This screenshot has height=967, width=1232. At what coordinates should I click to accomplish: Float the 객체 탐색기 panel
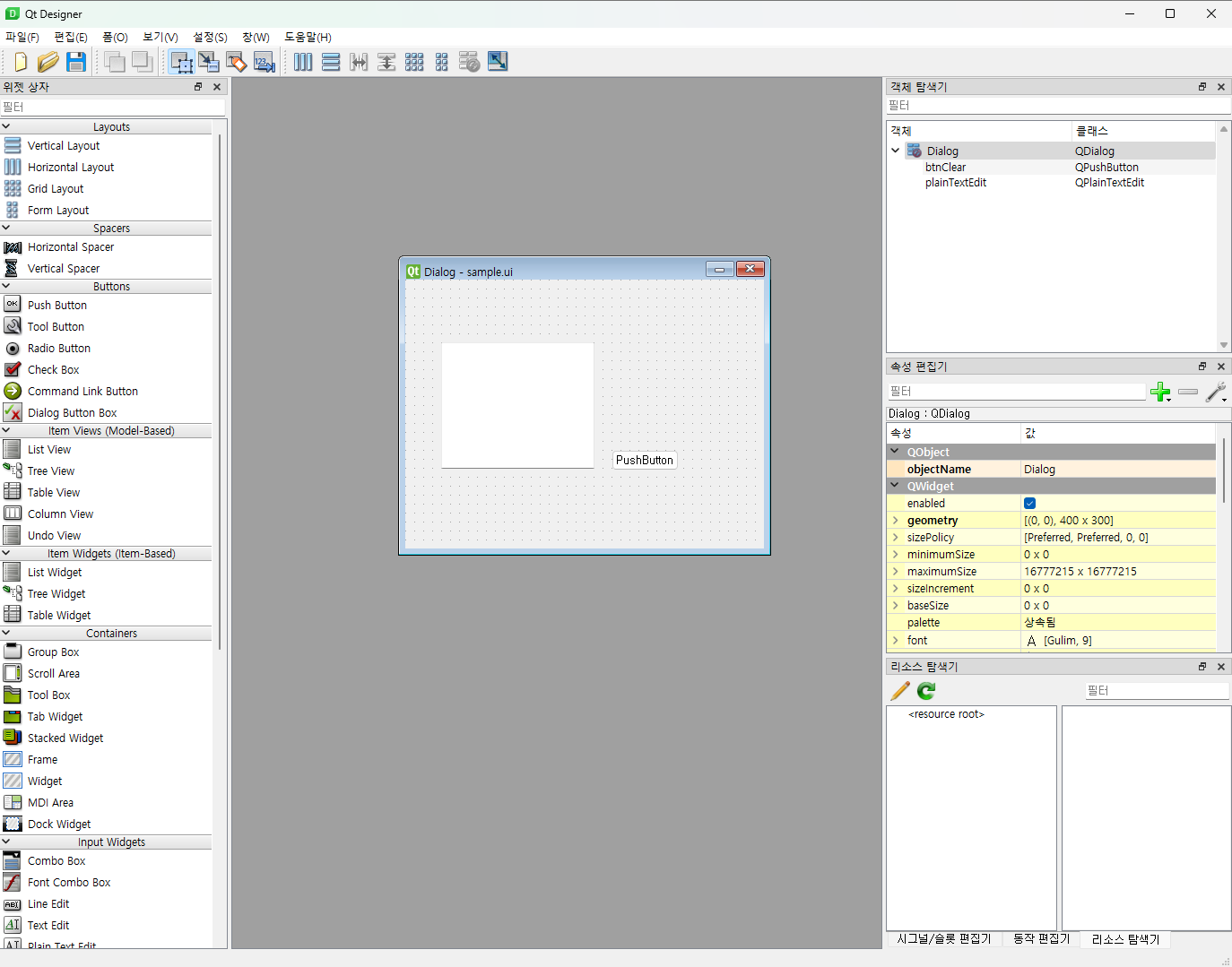pyautogui.click(x=1202, y=87)
